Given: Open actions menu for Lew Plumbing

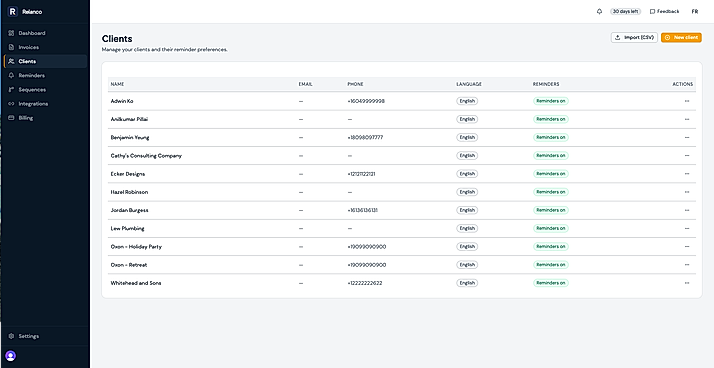Looking at the screenshot, I should (687, 229).
